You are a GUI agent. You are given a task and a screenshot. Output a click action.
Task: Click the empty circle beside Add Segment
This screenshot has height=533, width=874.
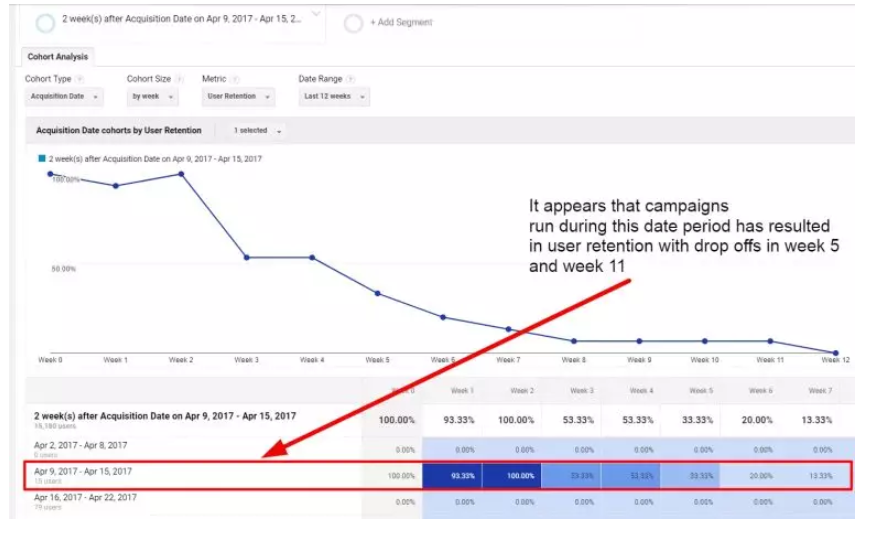[353, 23]
